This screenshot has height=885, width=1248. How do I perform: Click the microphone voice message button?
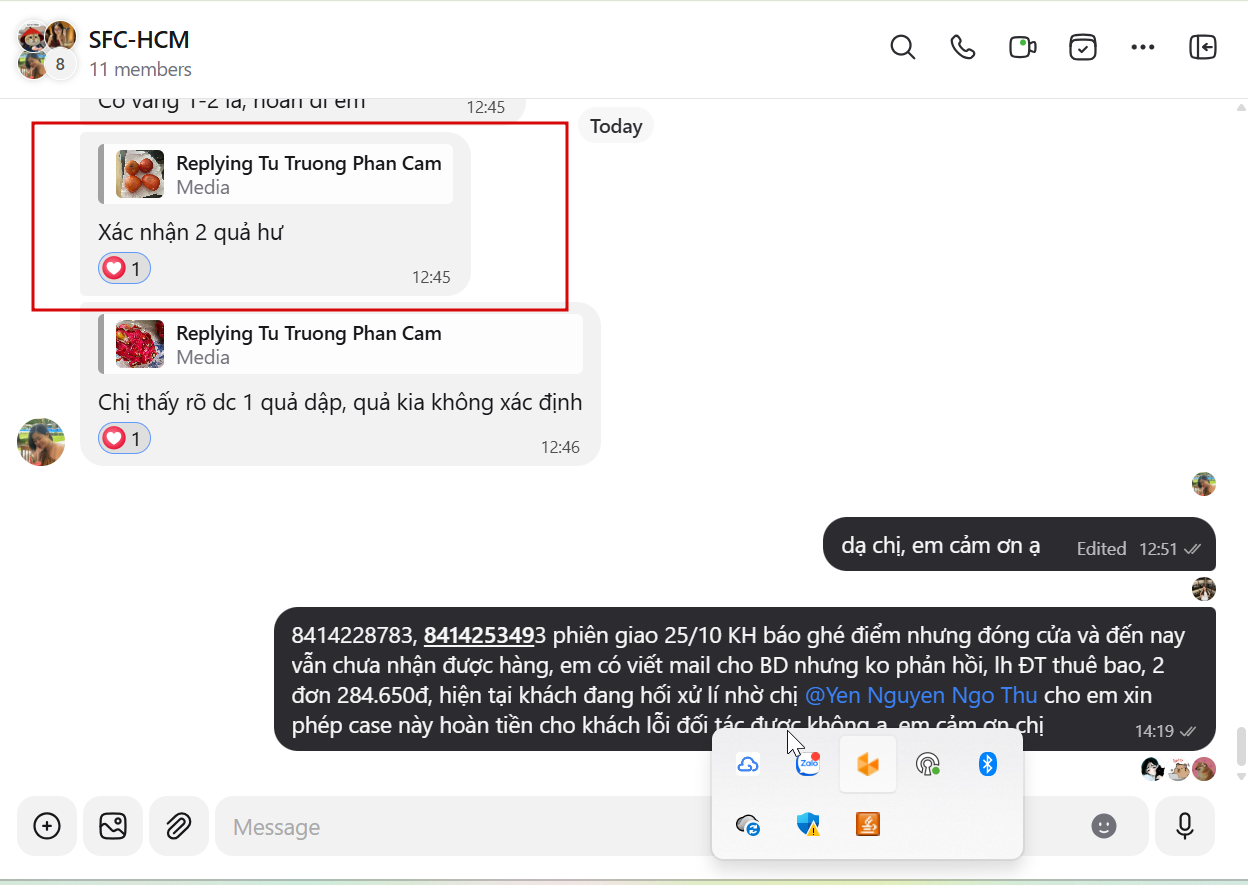click(1185, 826)
